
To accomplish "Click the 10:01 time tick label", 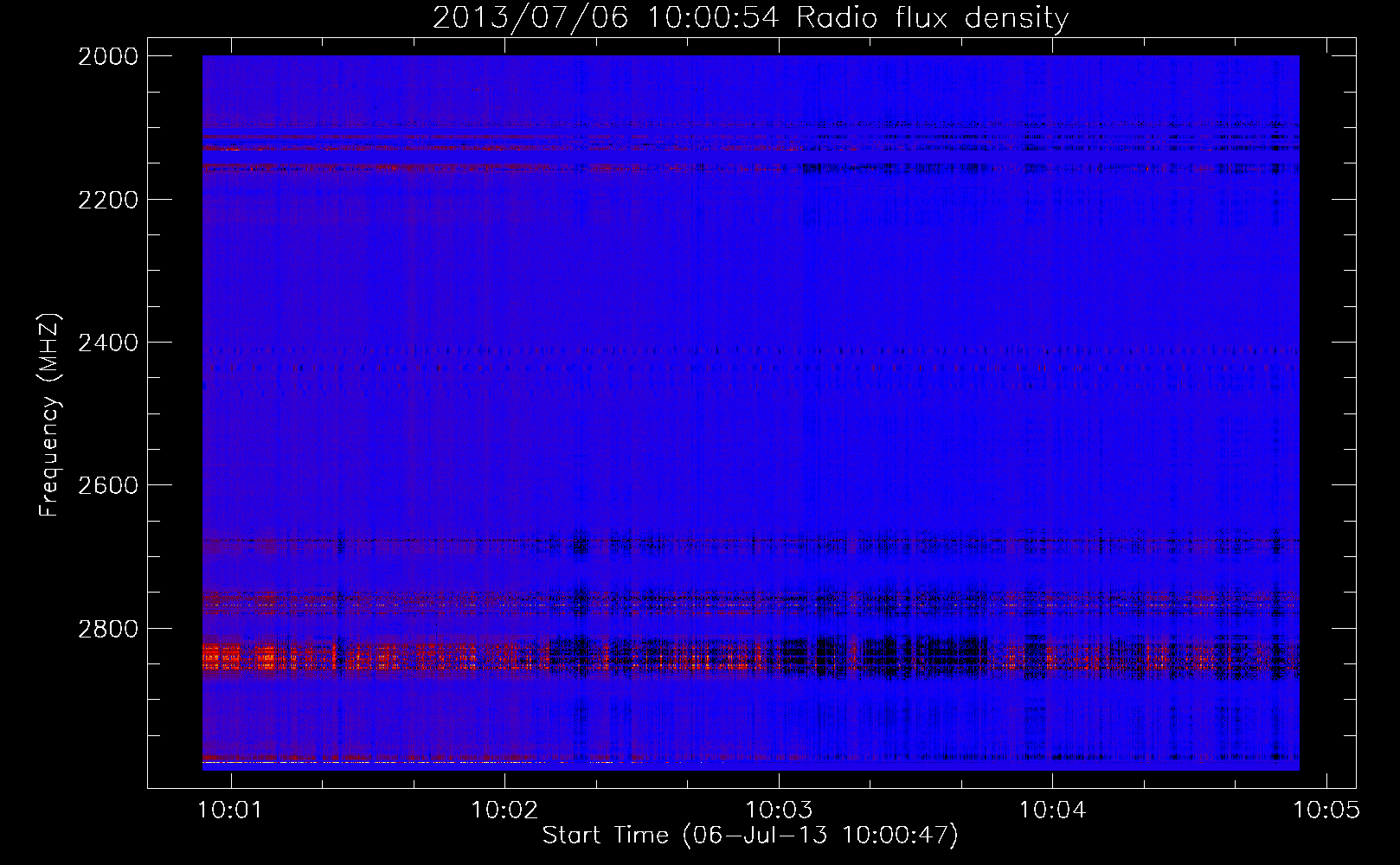I will pos(230,810).
